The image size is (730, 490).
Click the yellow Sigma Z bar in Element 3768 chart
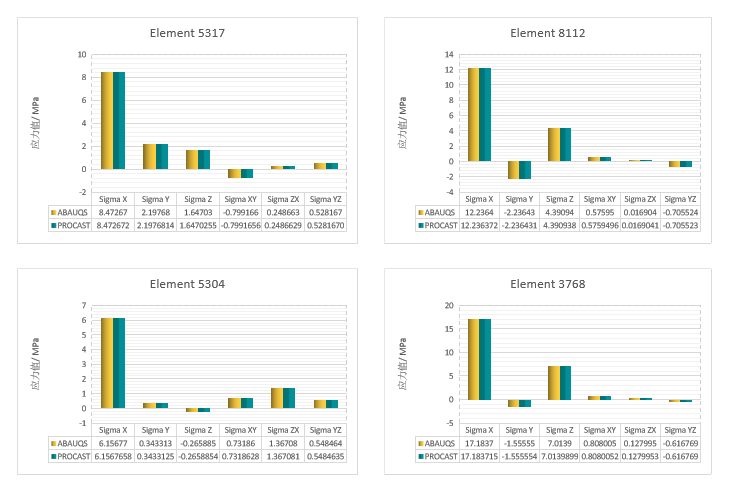click(x=554, y=383)
